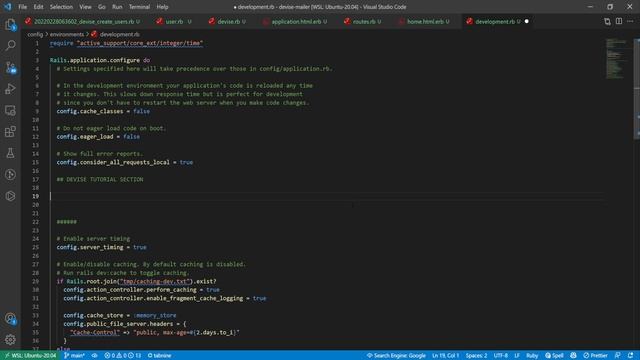Image resolution: width=640 pixels, height=360 pixels.
Task: Open the Run and Debug view
Action: point(10,89)
